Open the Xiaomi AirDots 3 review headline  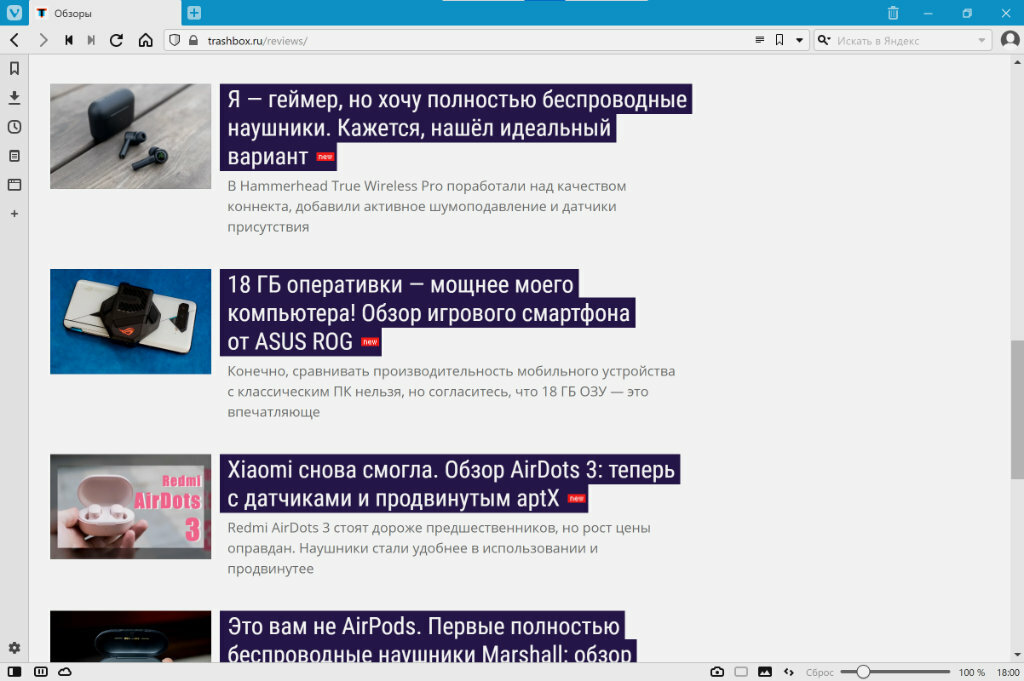point(450,484)
